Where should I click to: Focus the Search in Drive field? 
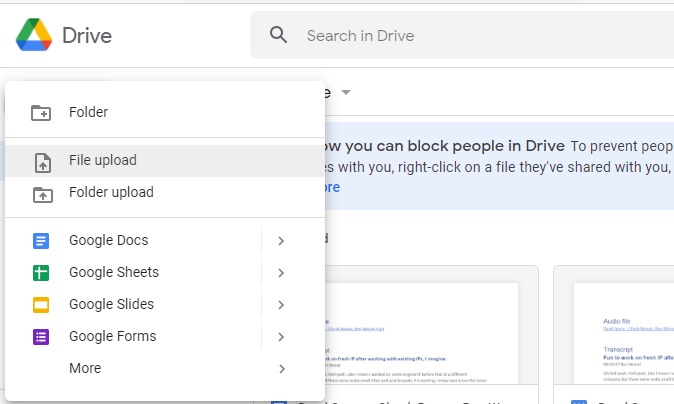[x=462, y=35]
